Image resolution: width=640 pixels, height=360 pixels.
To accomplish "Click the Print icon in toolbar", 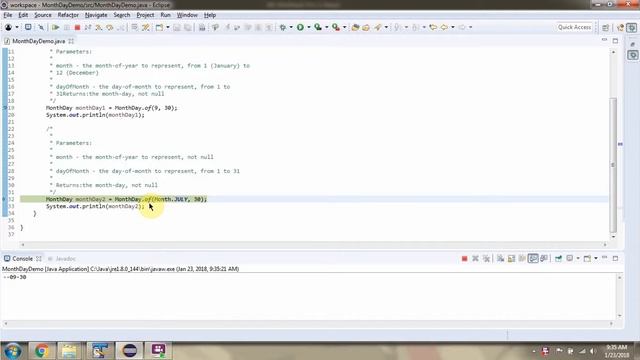I will pyautogui.click(x=202, y=27).
